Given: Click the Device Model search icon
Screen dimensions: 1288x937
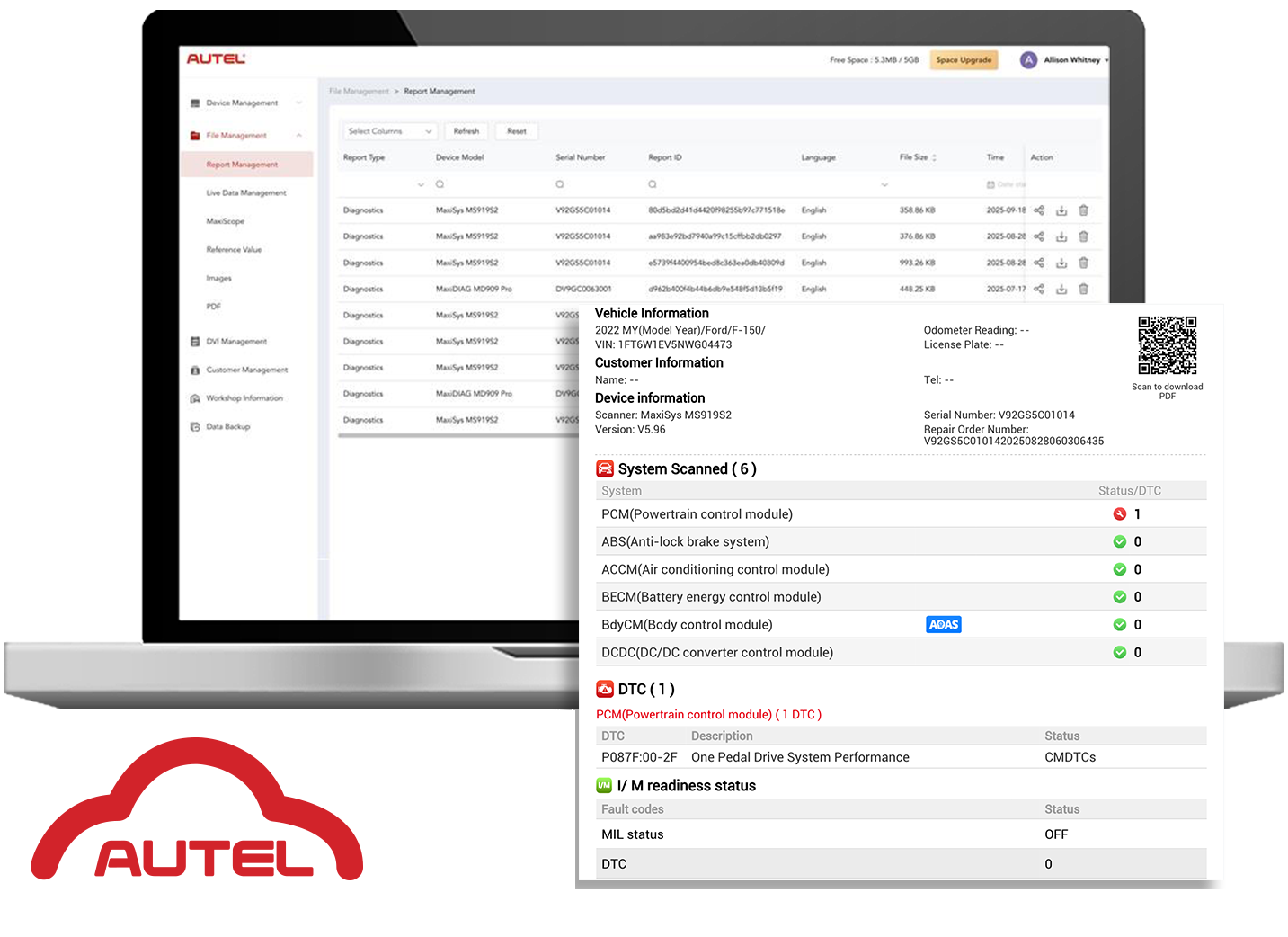Looking at the screenshot, I should tap(440, 184).
